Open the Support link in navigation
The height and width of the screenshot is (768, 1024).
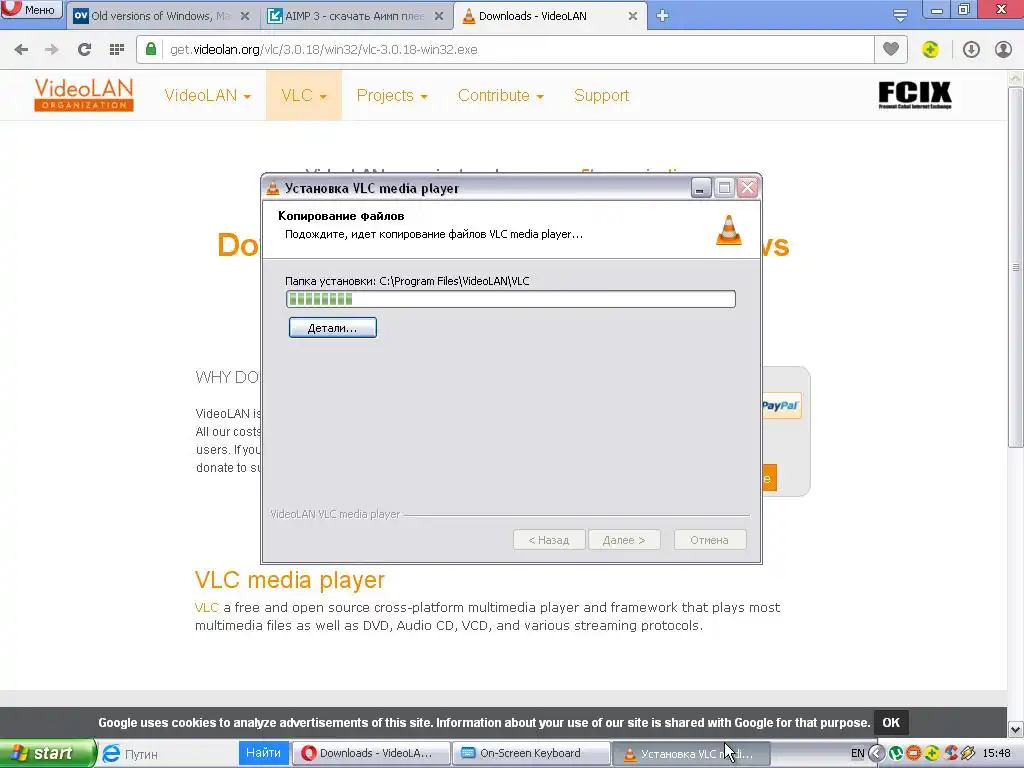(x=601, y=95)
